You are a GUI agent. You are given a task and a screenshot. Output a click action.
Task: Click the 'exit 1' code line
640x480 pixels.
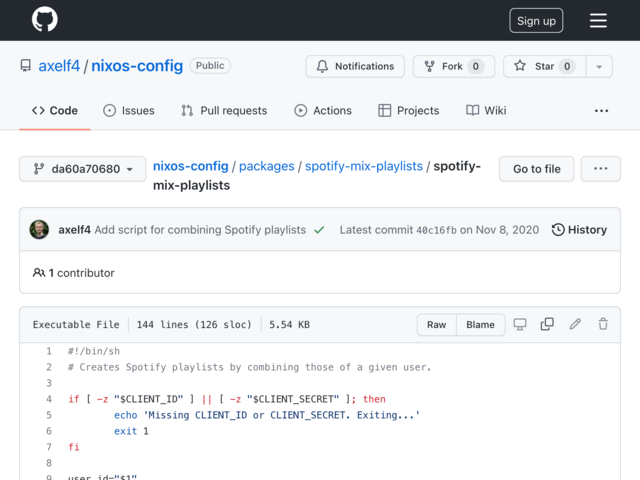tap(131, 431)
